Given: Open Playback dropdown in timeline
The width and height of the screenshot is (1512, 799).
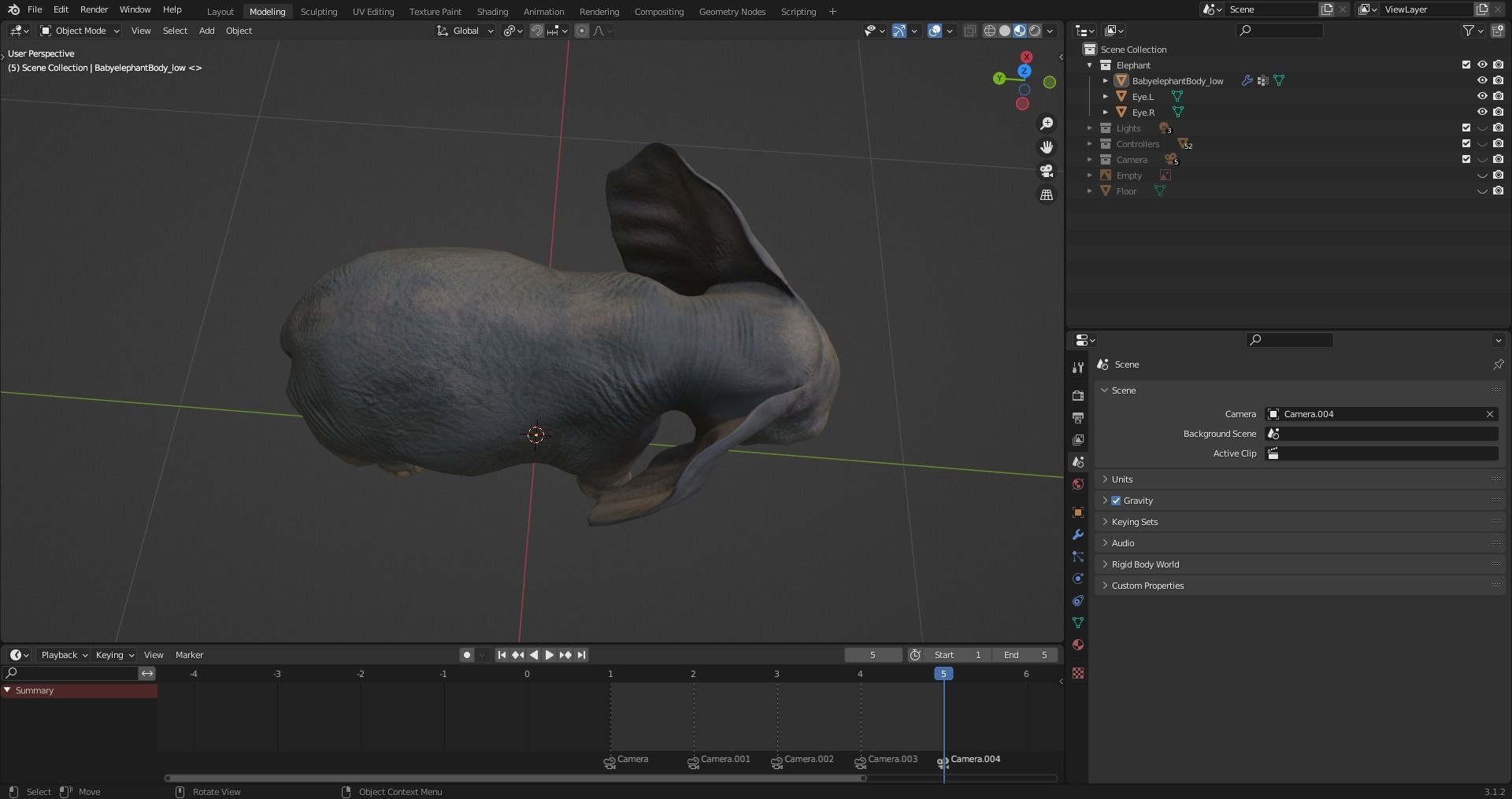Looking at the screenshot, I should pyautogui.click(x=64, y=655).
